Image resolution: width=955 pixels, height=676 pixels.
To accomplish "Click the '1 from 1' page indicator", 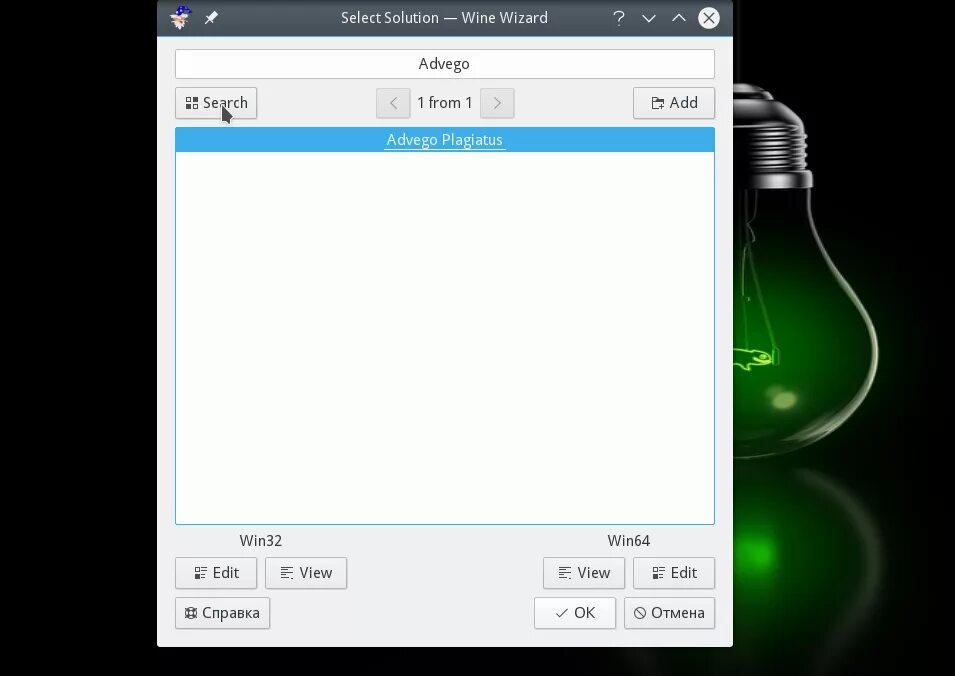I will point(445,103).
